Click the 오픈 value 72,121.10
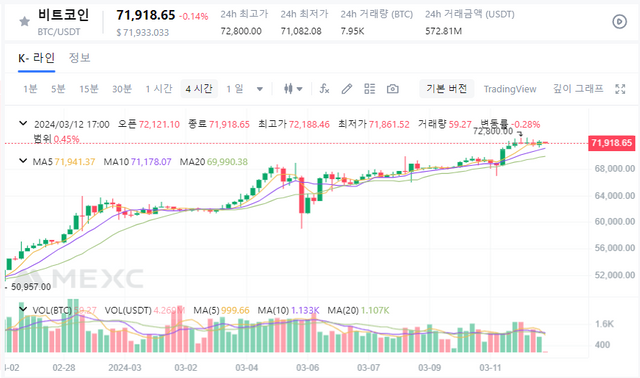 [x=159, y=125]
